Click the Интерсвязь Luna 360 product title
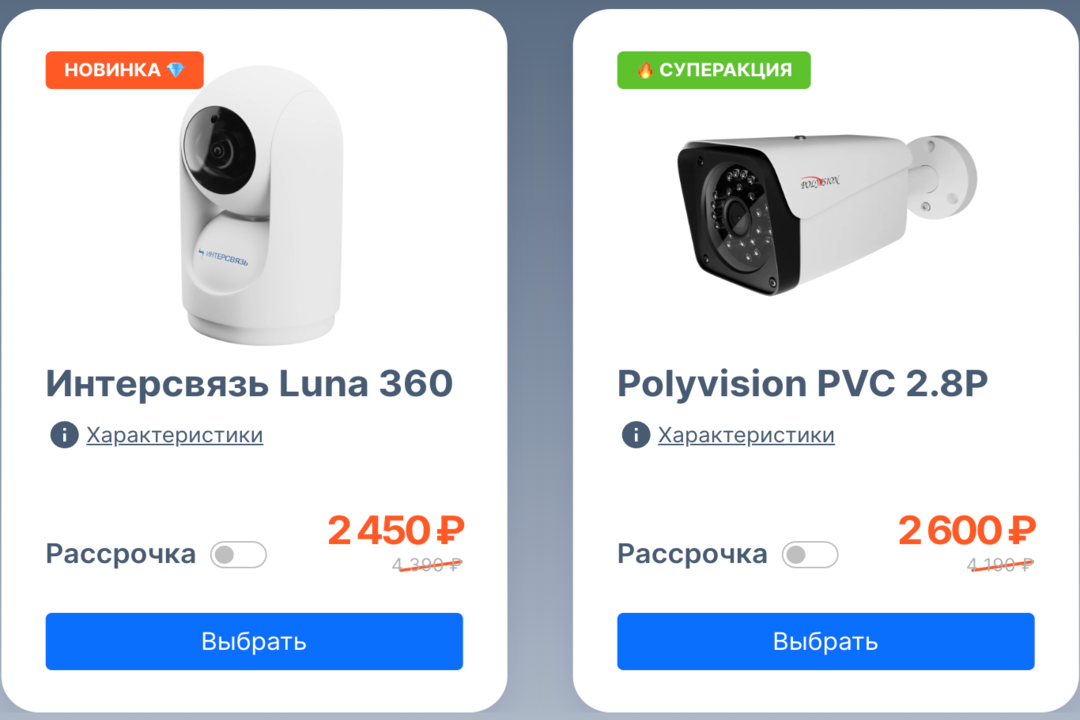 click(249, 384)
